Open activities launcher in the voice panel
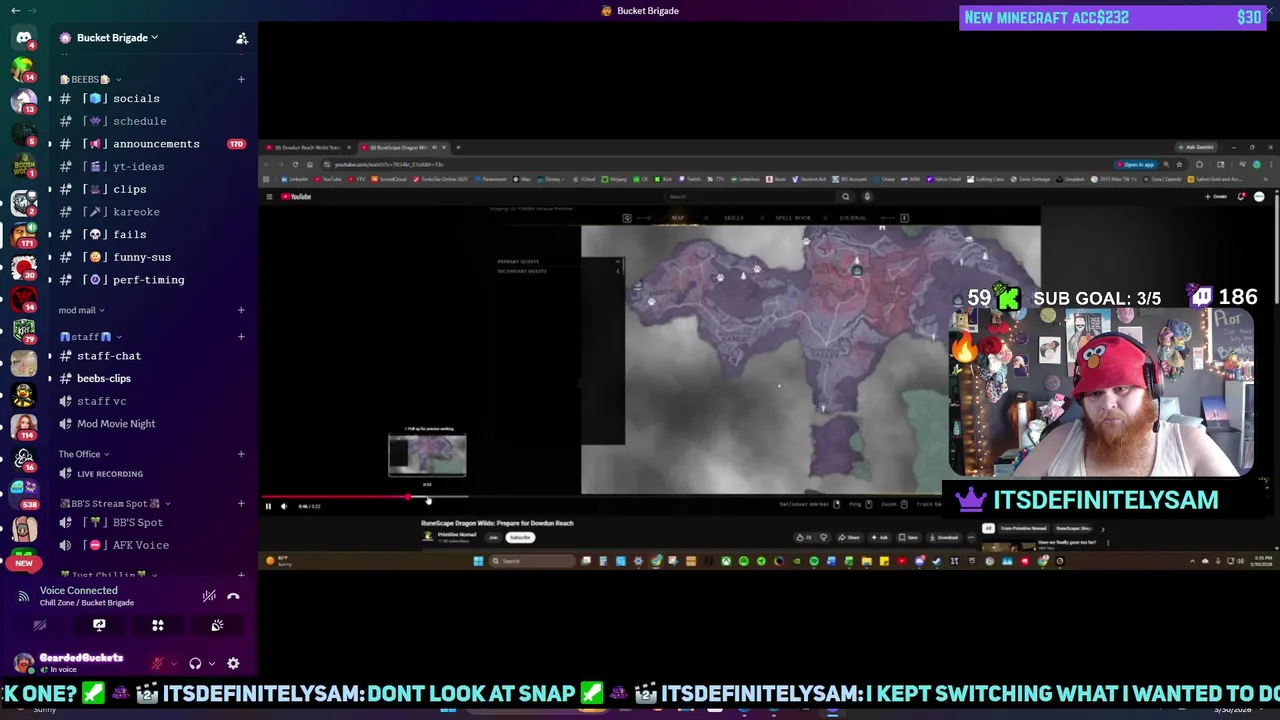 pyautogui.click(x=158, y=625)
